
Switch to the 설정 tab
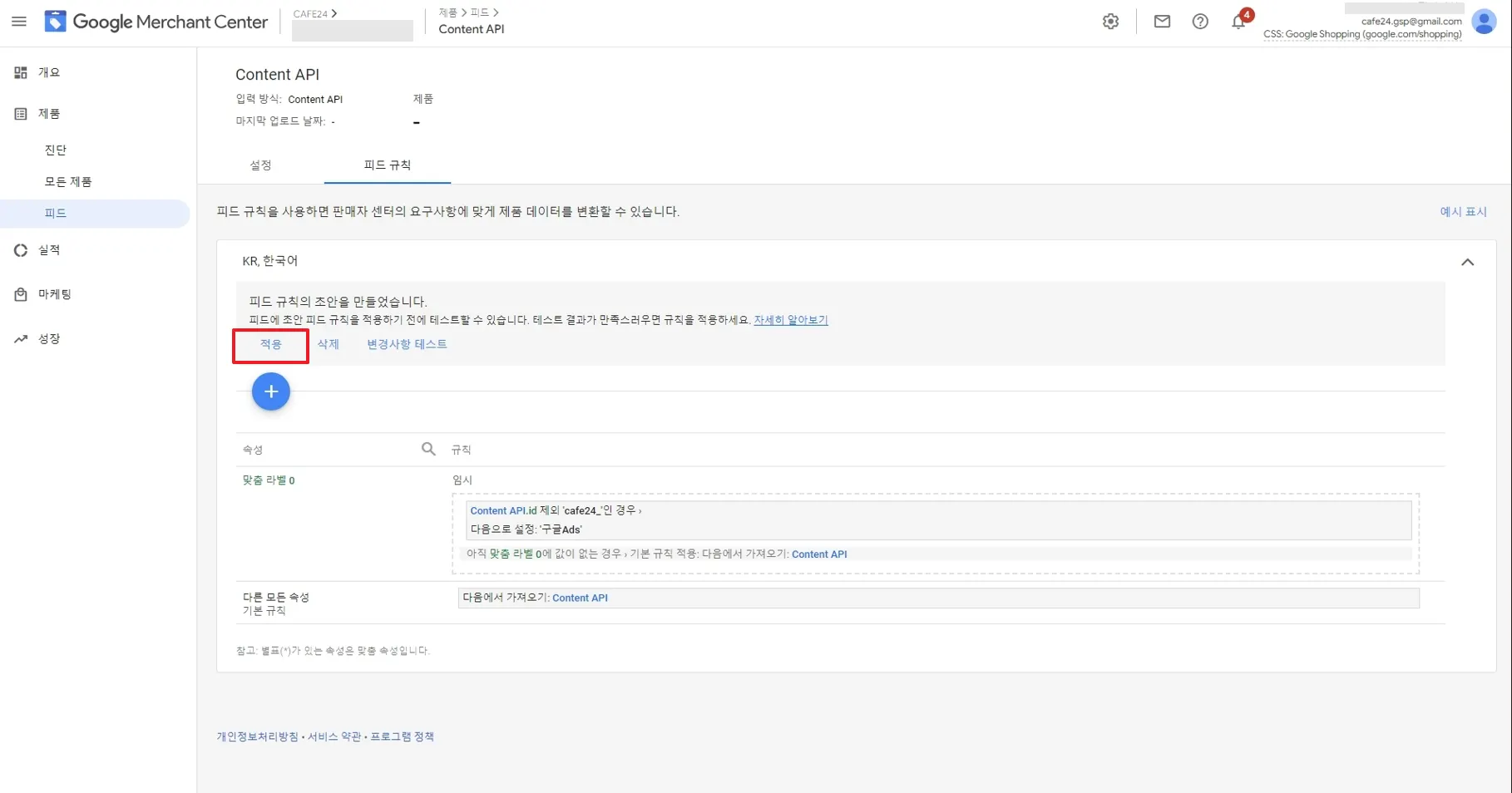(260, 165)
